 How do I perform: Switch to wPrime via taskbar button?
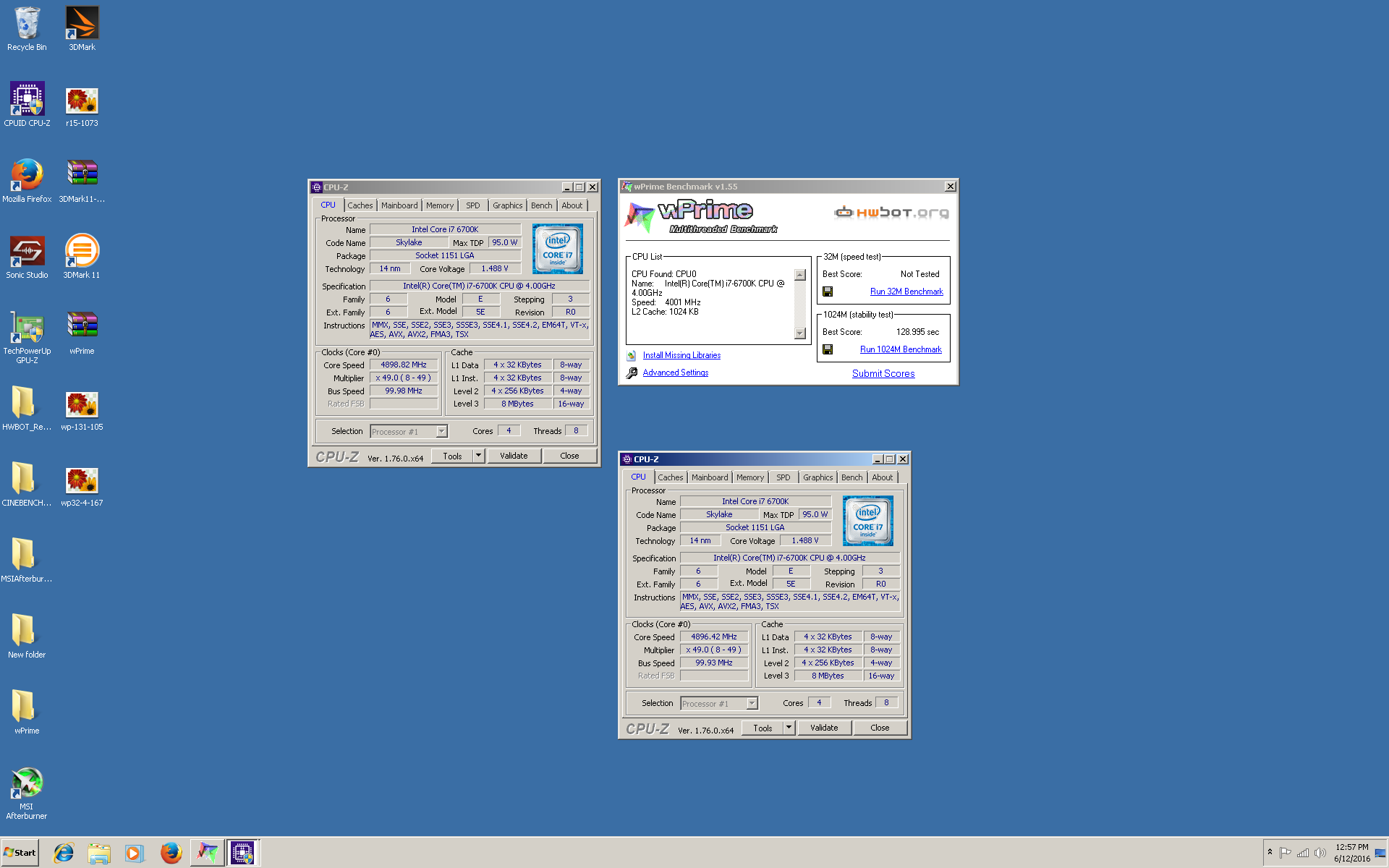pyautogui.click(x=207, y=853)
